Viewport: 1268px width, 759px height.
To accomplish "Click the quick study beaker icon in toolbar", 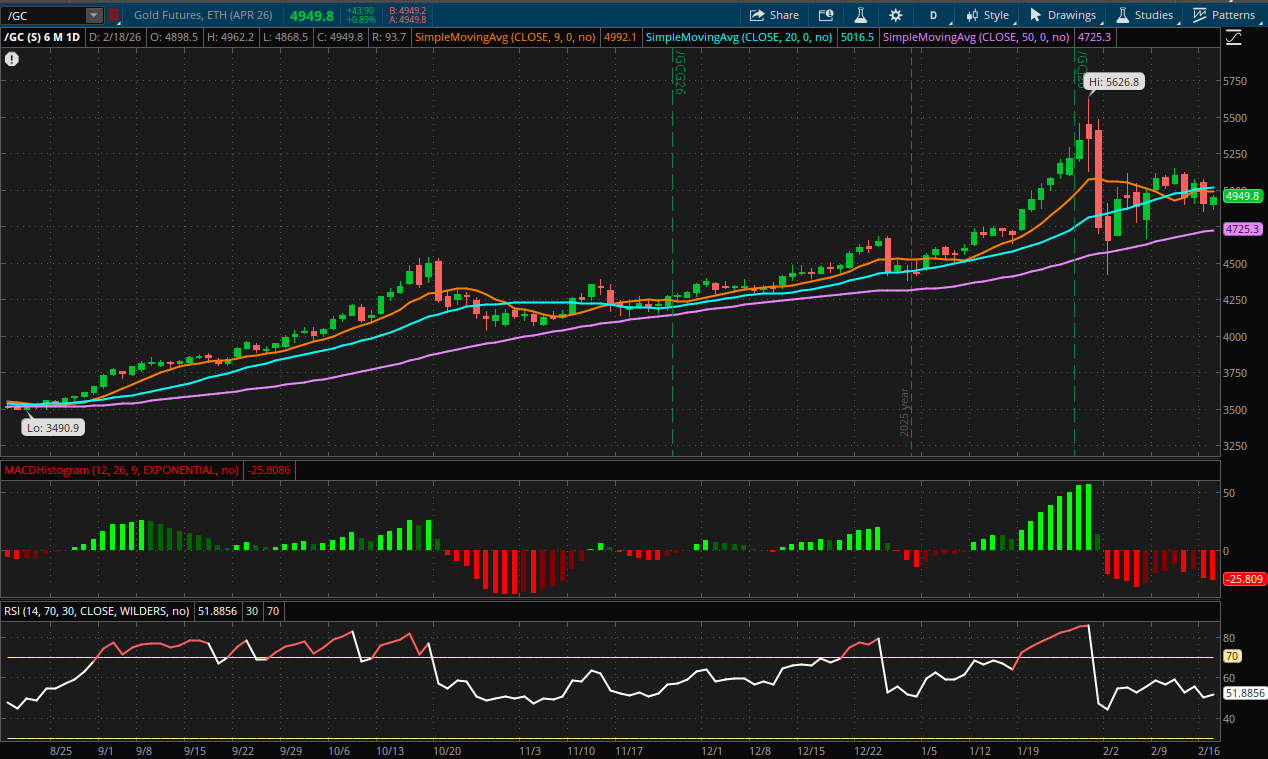I will (860, 15).
